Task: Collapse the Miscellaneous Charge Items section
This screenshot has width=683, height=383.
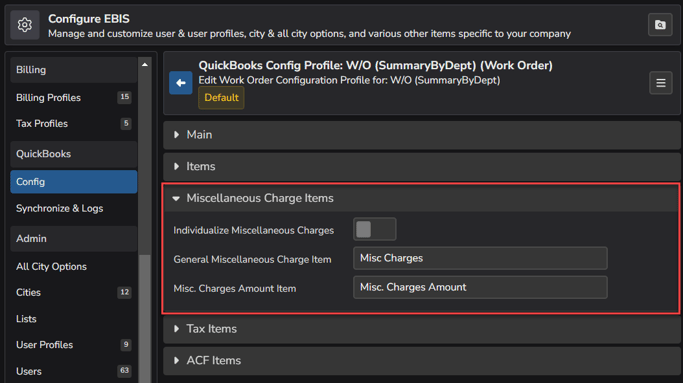Action: point(421,198)
